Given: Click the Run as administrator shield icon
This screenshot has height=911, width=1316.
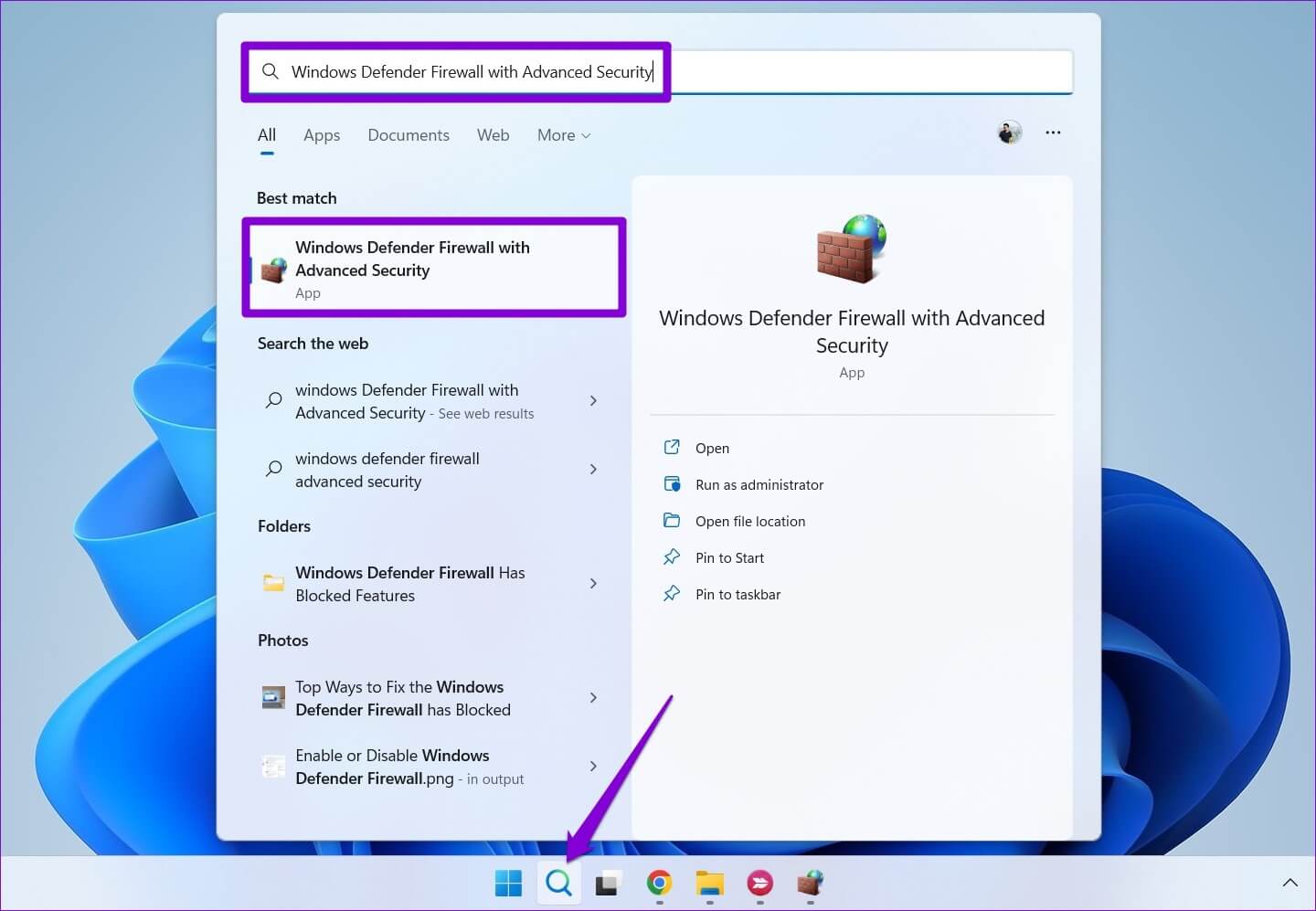Looking at the screenshot, I should click(x=672, y=483).
